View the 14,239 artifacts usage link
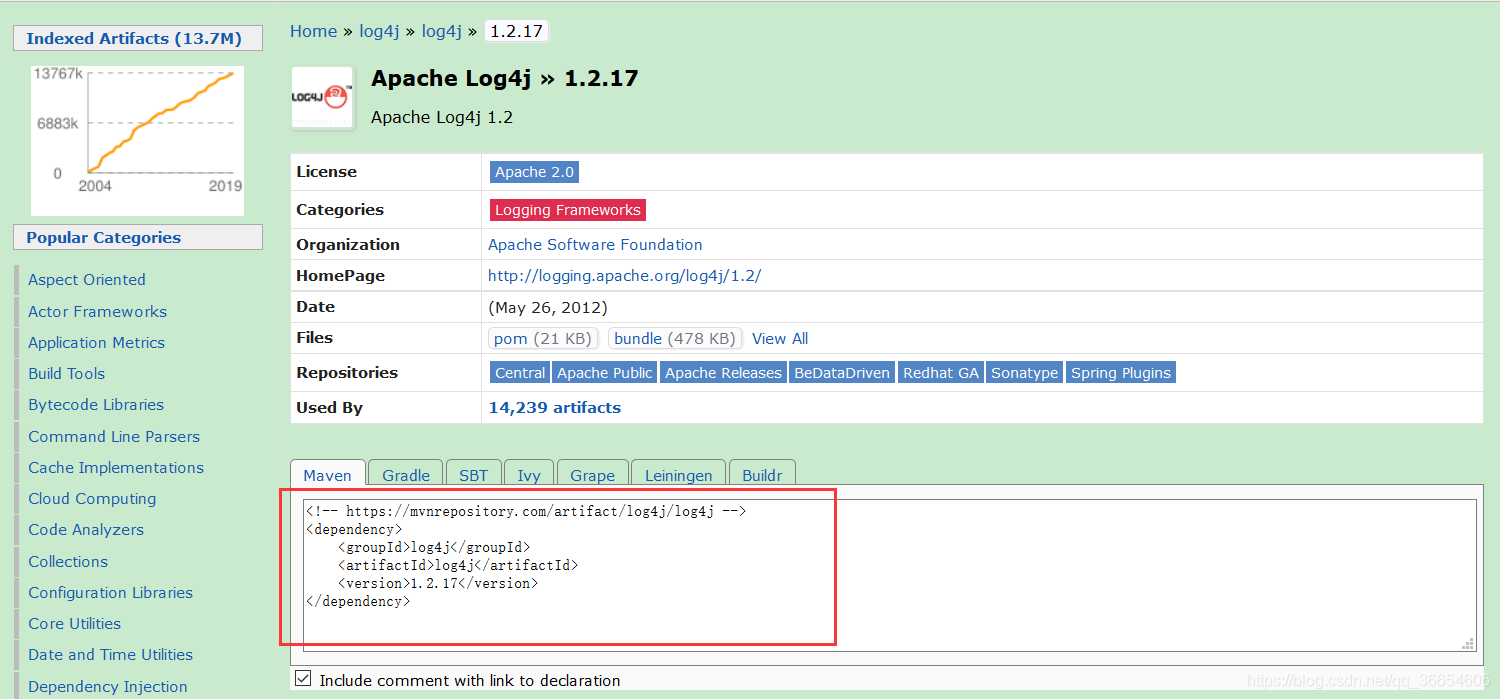This screenshot has width=1500, height=699. point(554,408)
